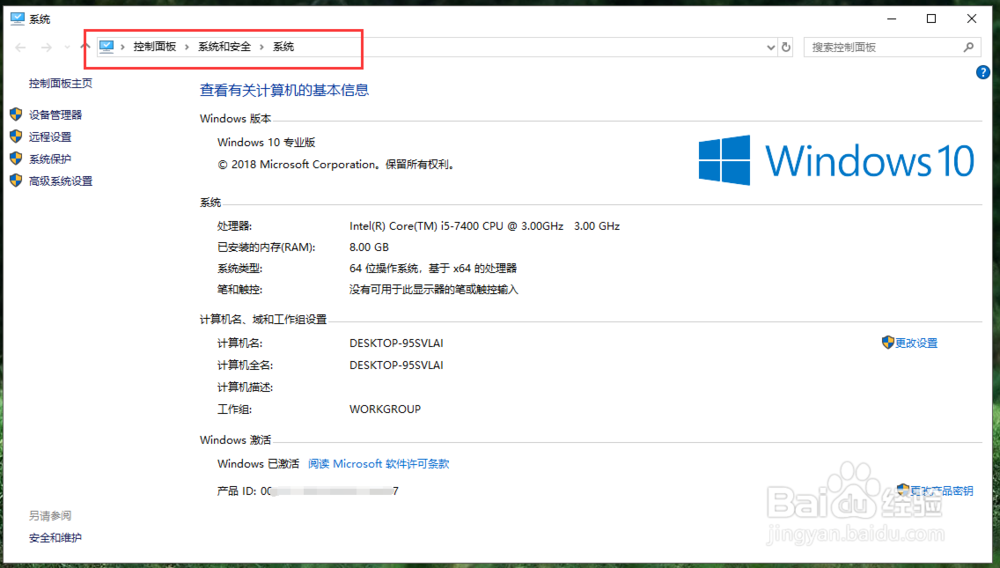Click Windows 10 专业版 edition text
Viewport: 1000px width, 568px height.
(x=266, y=142)
